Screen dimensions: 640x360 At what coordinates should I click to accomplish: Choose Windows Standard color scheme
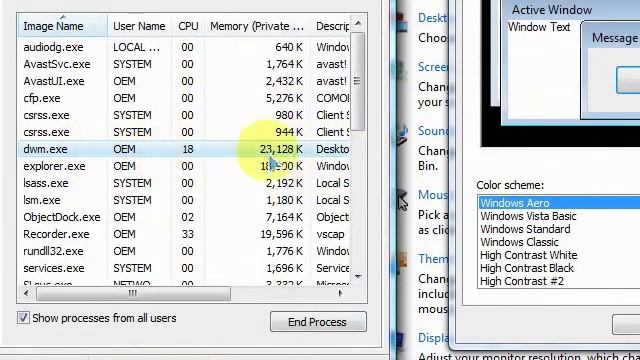point(560,229)
